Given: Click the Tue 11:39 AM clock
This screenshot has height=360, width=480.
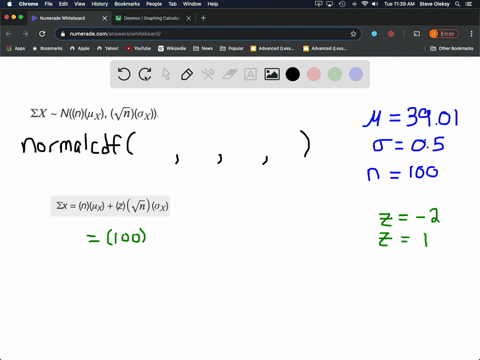Looking at the screenshot, I should pos(399,4).
